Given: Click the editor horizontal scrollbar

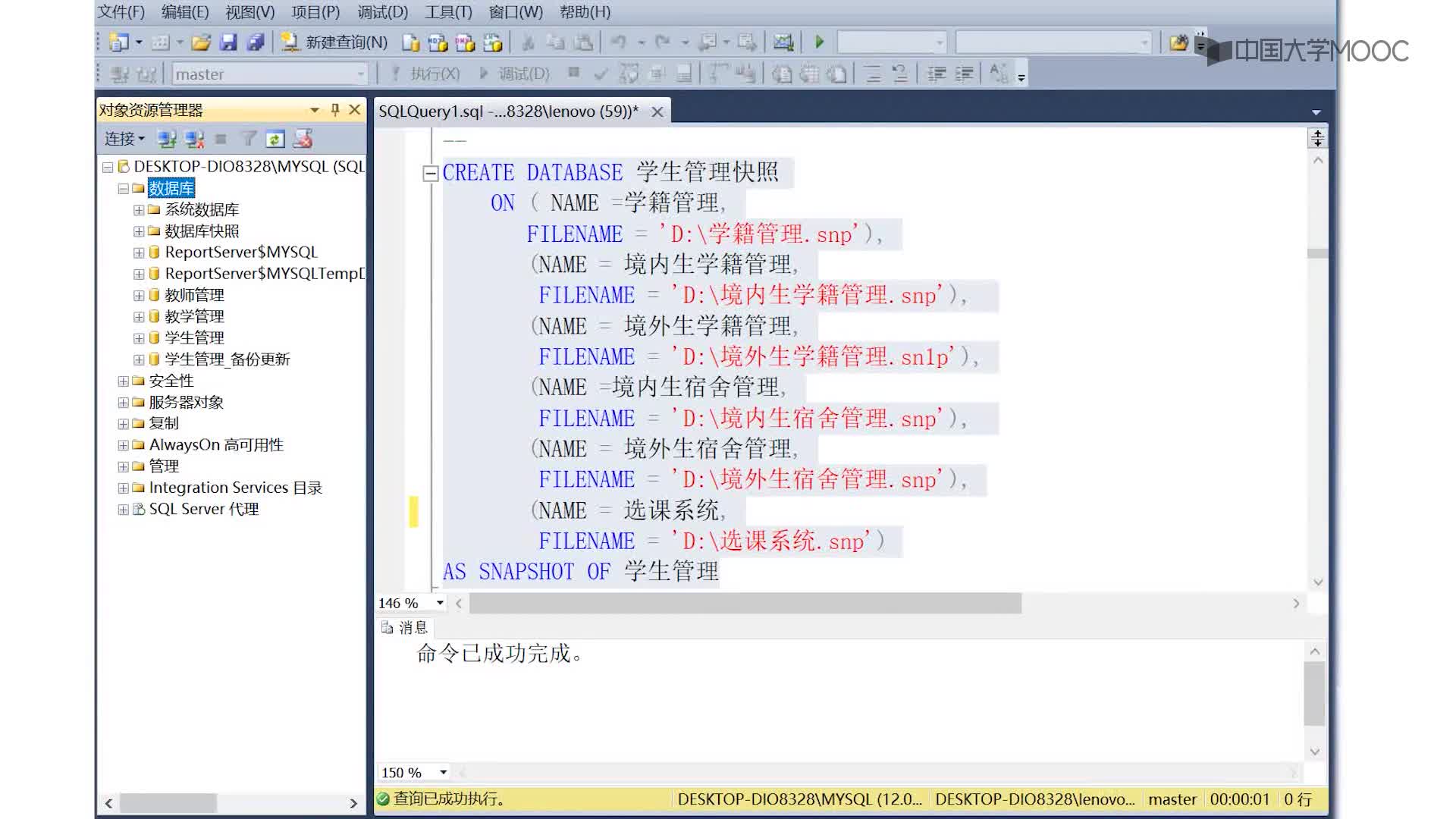Looking at the screenshot, I should 745,603.
